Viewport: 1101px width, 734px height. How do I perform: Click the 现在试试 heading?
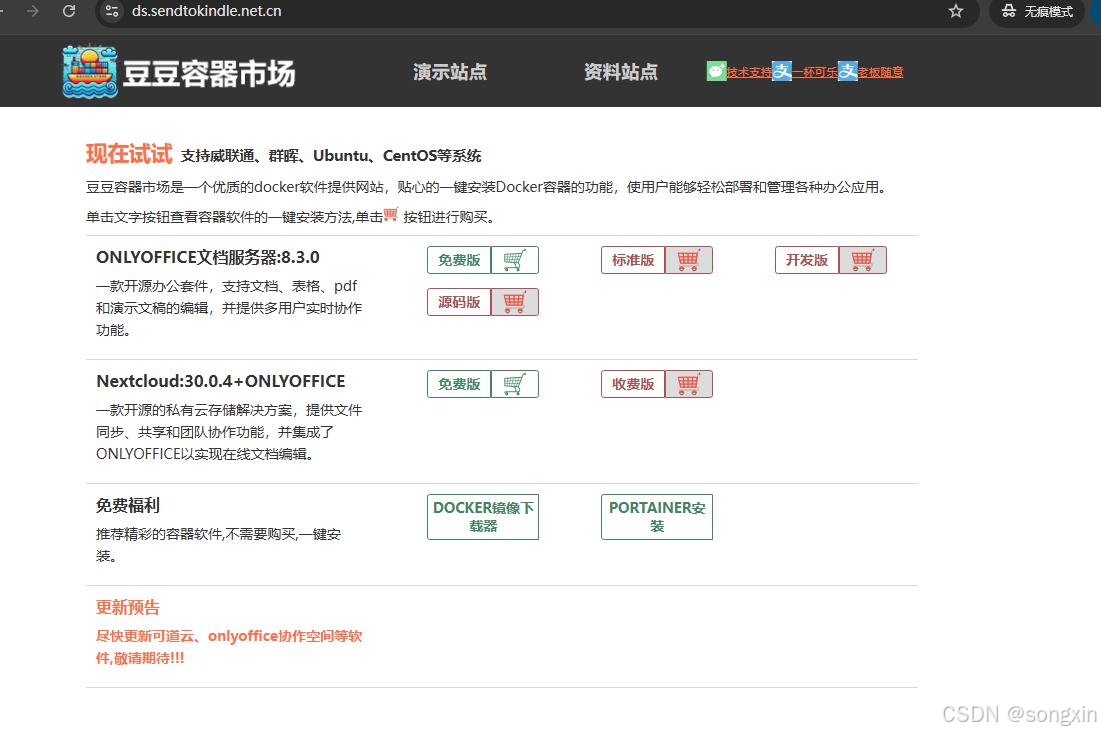(x=129, y=154)
